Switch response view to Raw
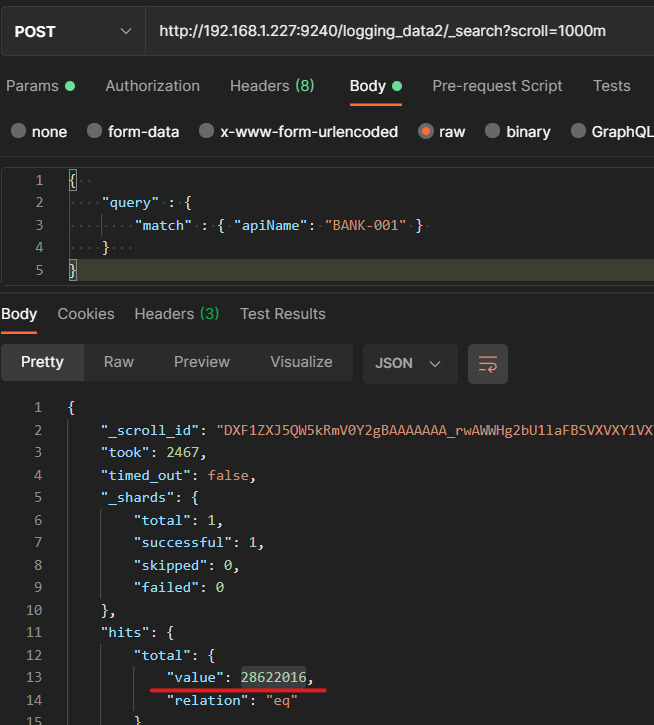 (118, 362)
